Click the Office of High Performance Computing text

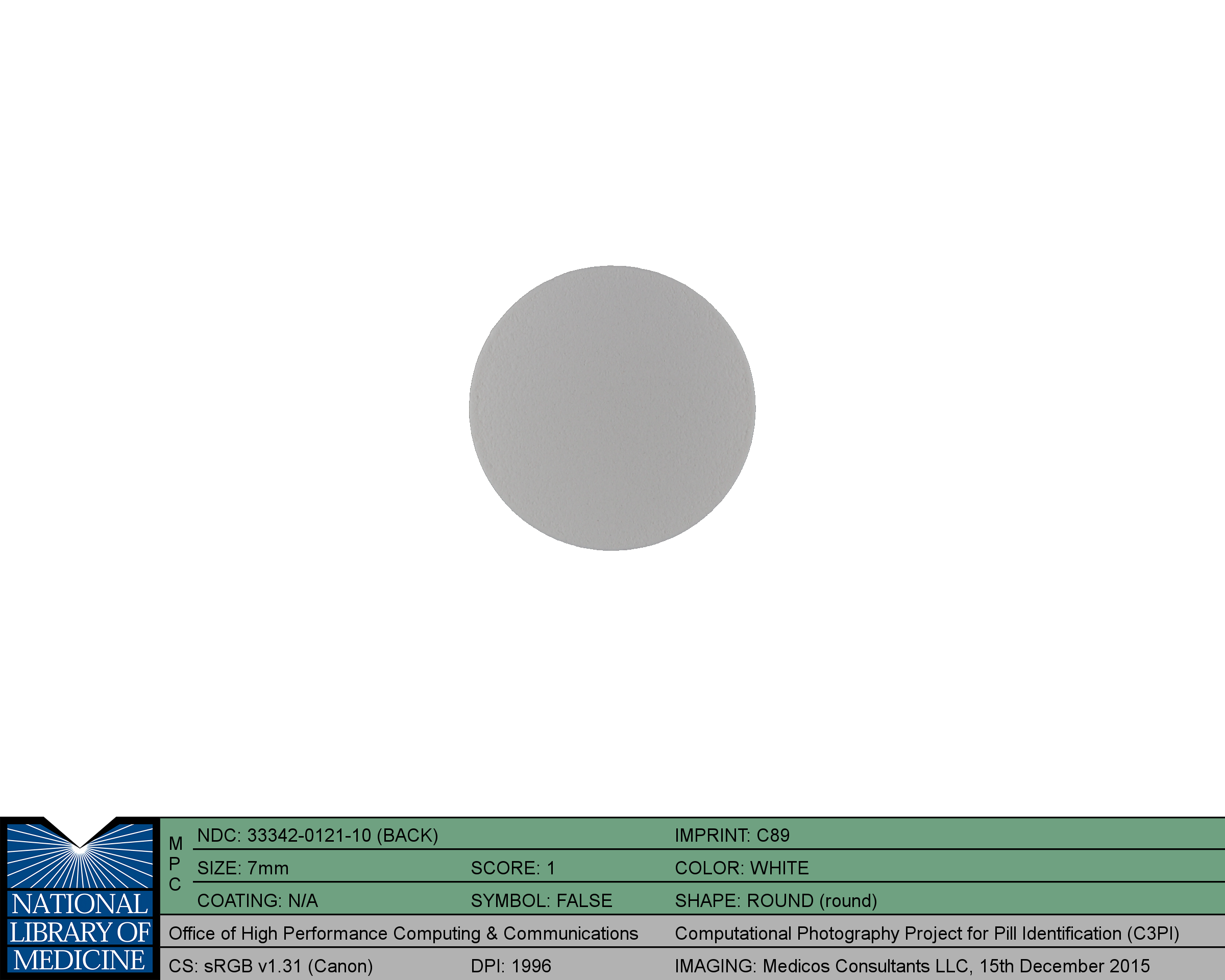click(403, 934)
